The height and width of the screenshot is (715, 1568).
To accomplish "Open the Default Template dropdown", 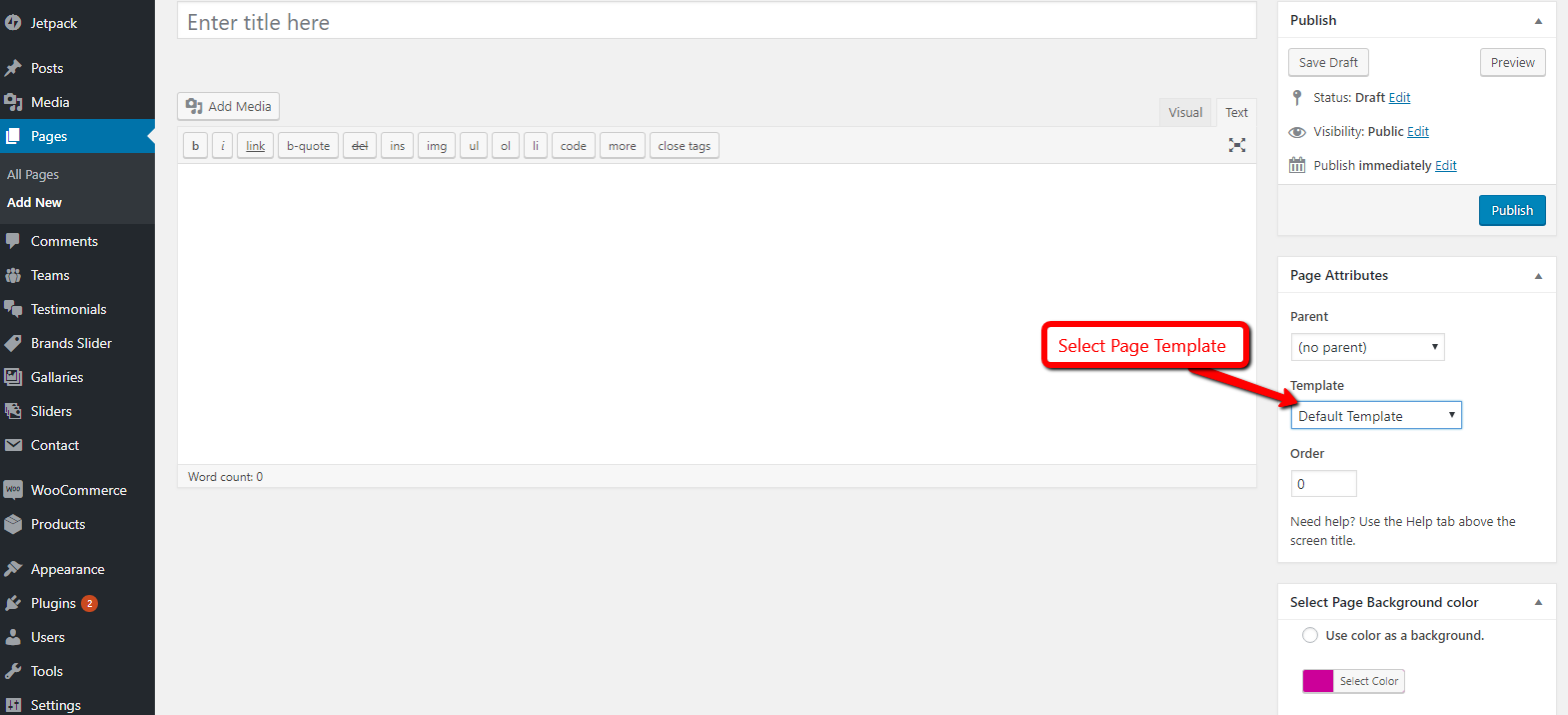I will click(1376, 416).
